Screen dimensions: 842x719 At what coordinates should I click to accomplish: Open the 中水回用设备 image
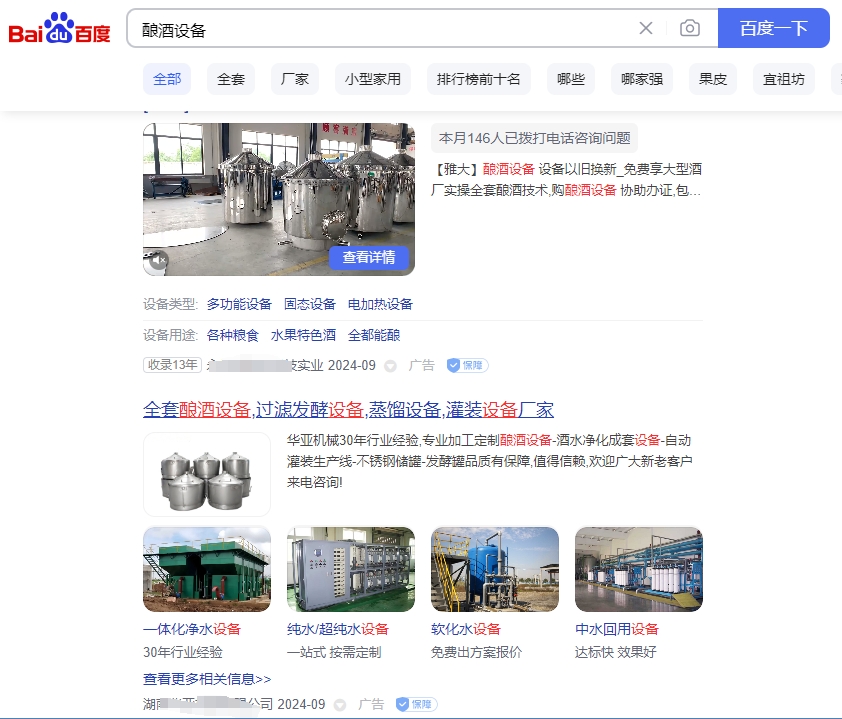pyautogui.click(x=638, y=569)
